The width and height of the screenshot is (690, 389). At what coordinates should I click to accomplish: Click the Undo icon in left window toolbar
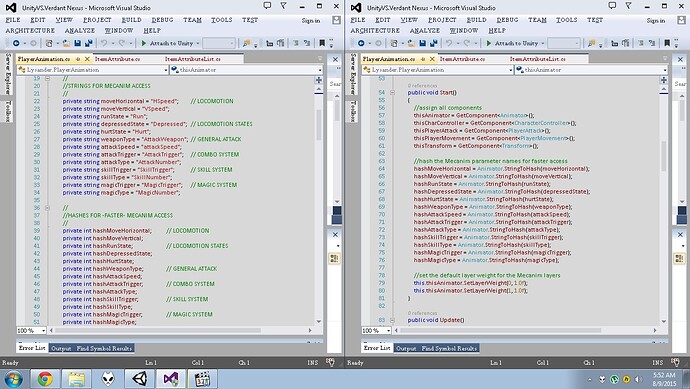click(104, 43)
